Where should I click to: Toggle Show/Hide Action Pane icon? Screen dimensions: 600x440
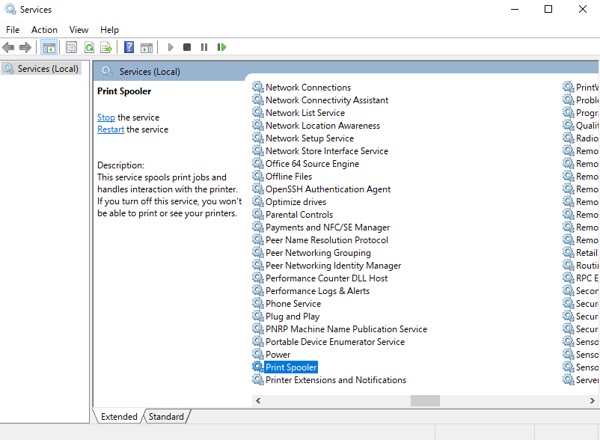[147, 47]
